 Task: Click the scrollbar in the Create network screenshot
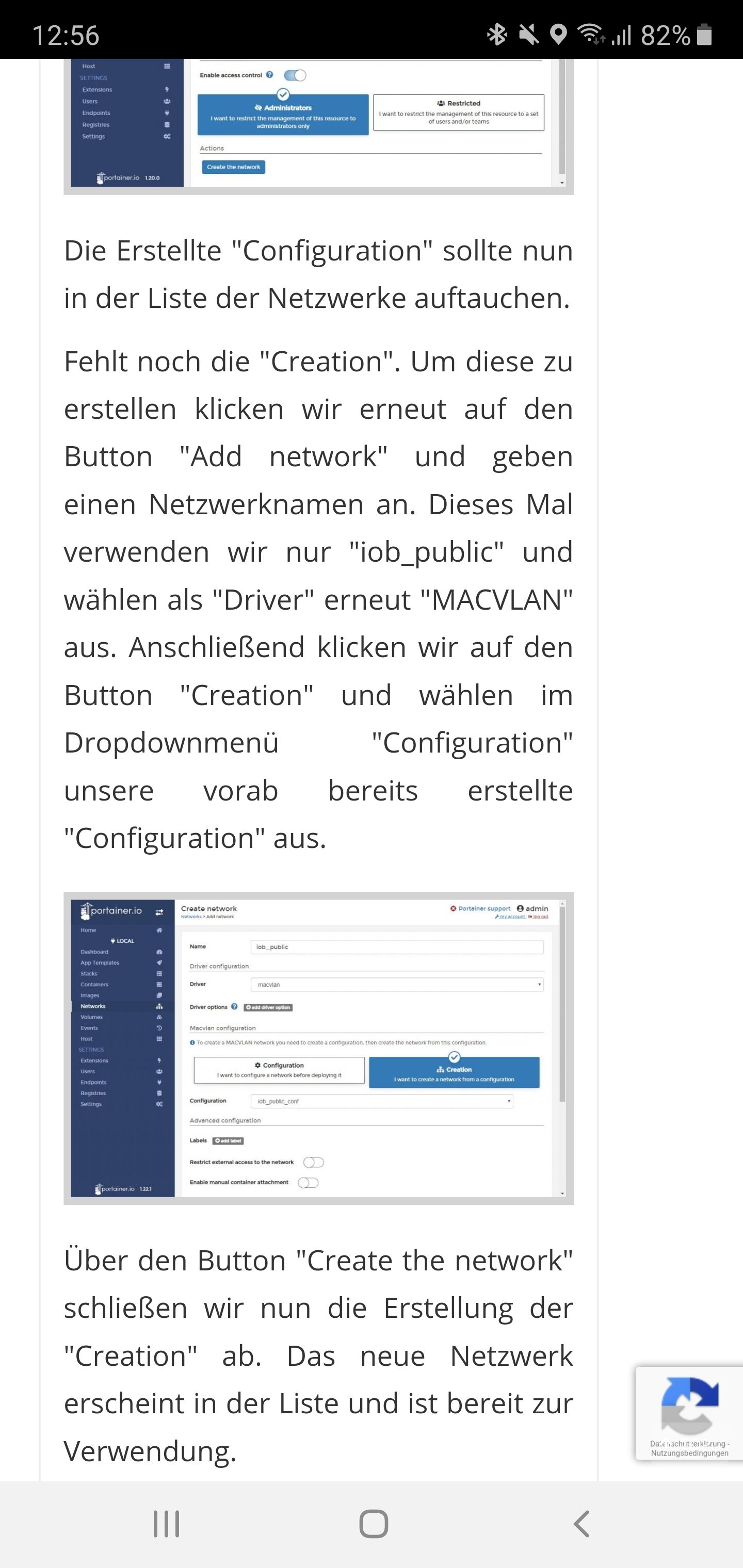562,1005
